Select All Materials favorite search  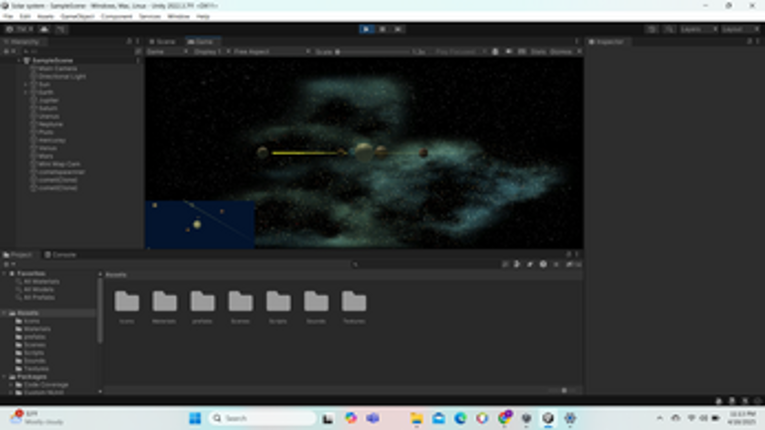pos(41,282)
